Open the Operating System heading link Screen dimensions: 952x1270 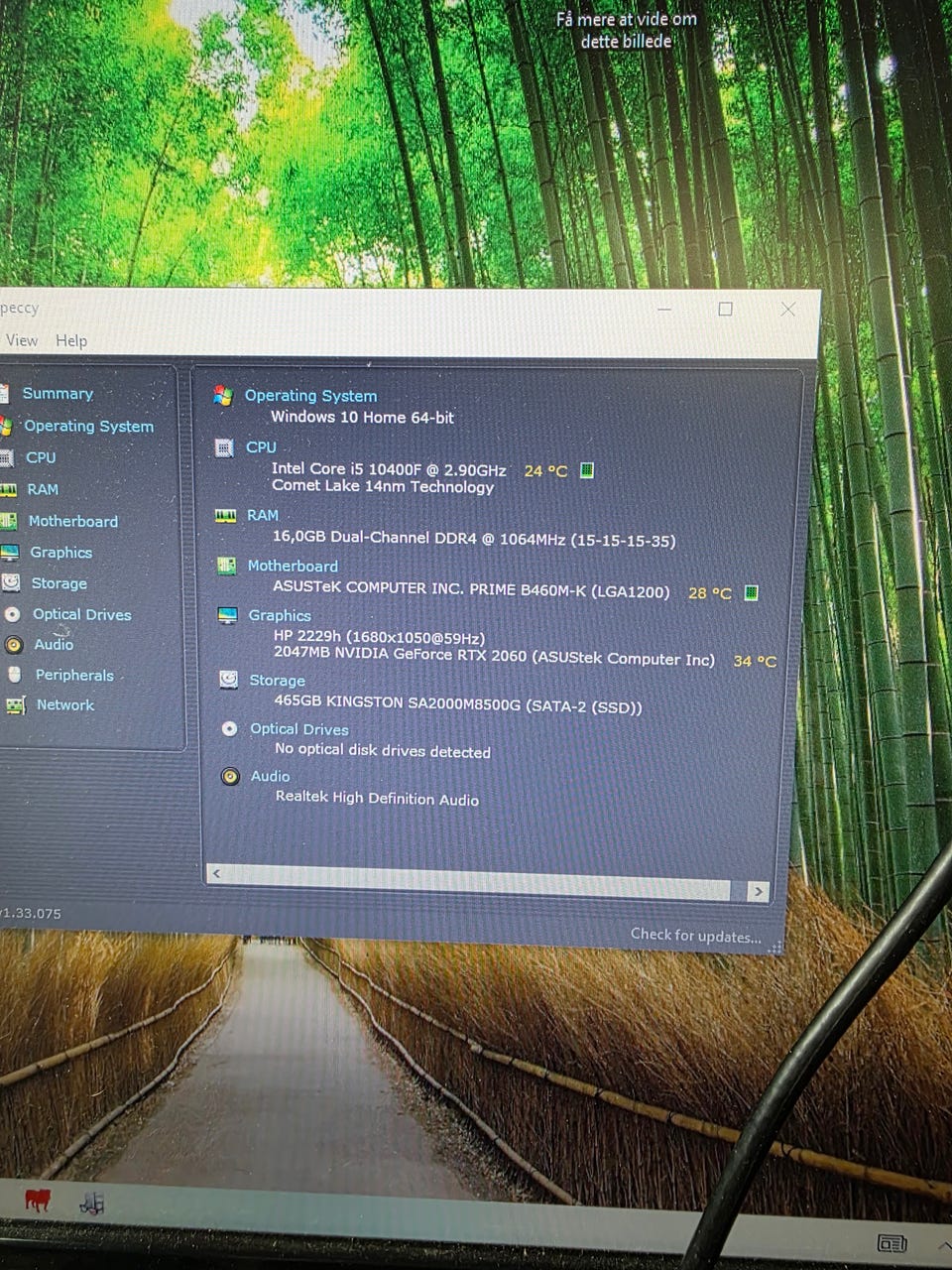point(310,395)
